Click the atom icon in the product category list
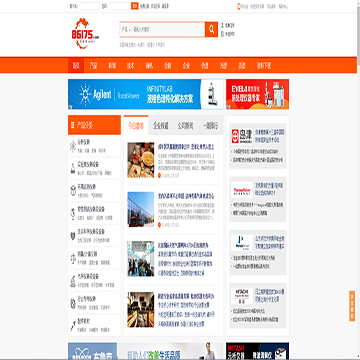360x360 pixels. pos(73,146)
